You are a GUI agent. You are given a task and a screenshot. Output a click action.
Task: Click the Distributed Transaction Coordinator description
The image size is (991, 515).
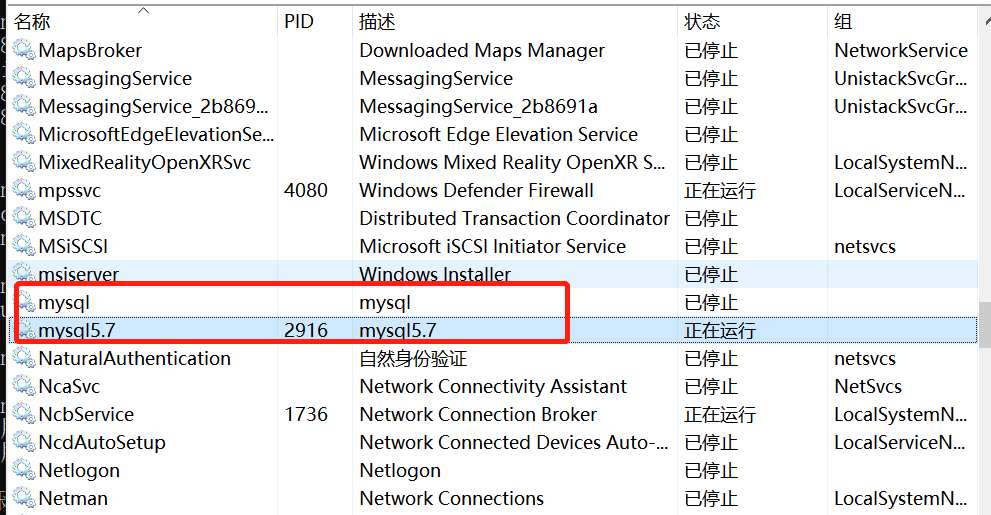514,218
